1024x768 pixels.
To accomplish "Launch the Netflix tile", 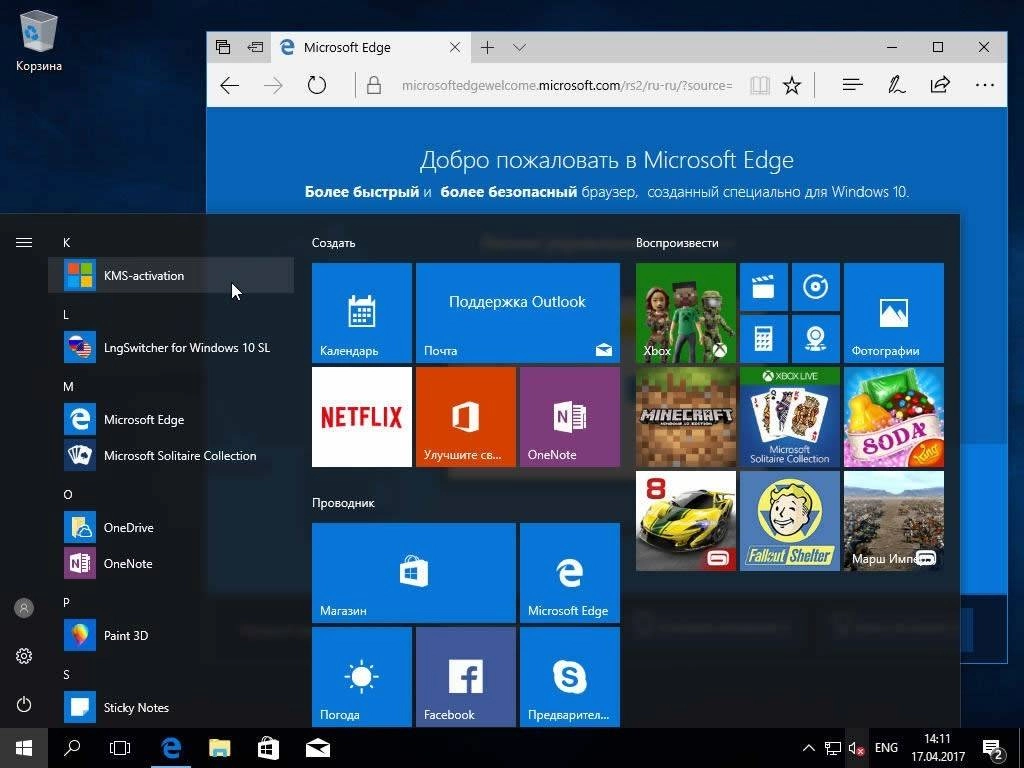I will (x=362, y=417).
